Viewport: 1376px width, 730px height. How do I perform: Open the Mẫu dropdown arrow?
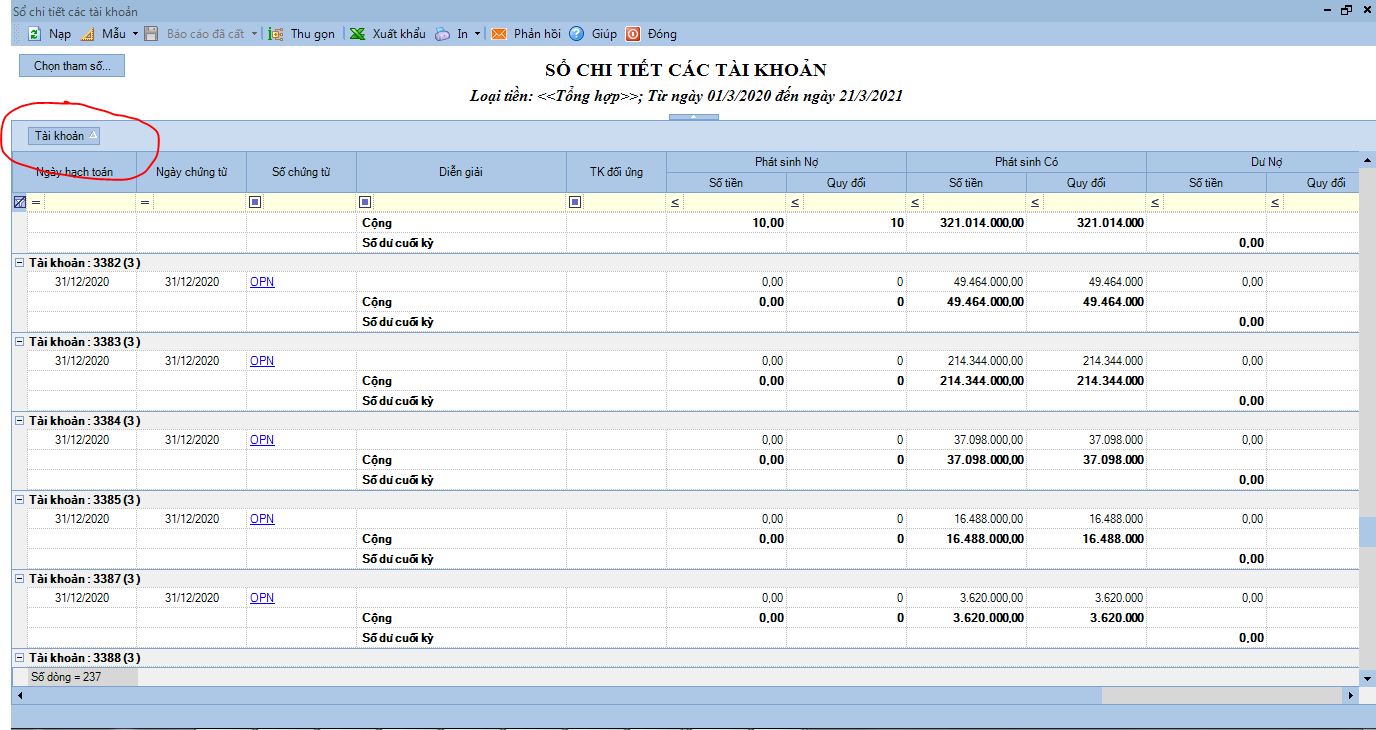click(135, 34)
